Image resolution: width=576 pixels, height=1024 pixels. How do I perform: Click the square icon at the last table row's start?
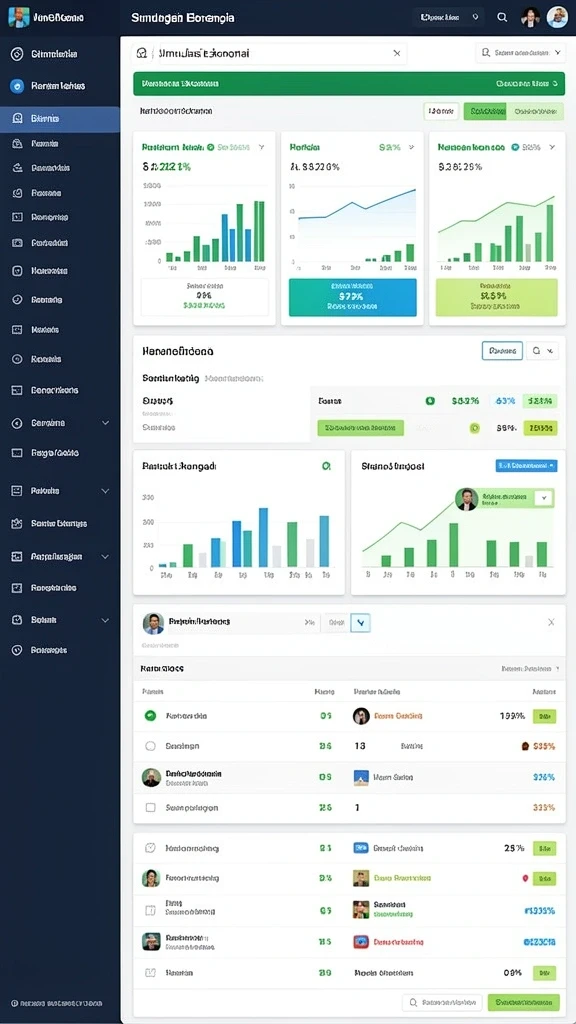(x=150, y=973)
